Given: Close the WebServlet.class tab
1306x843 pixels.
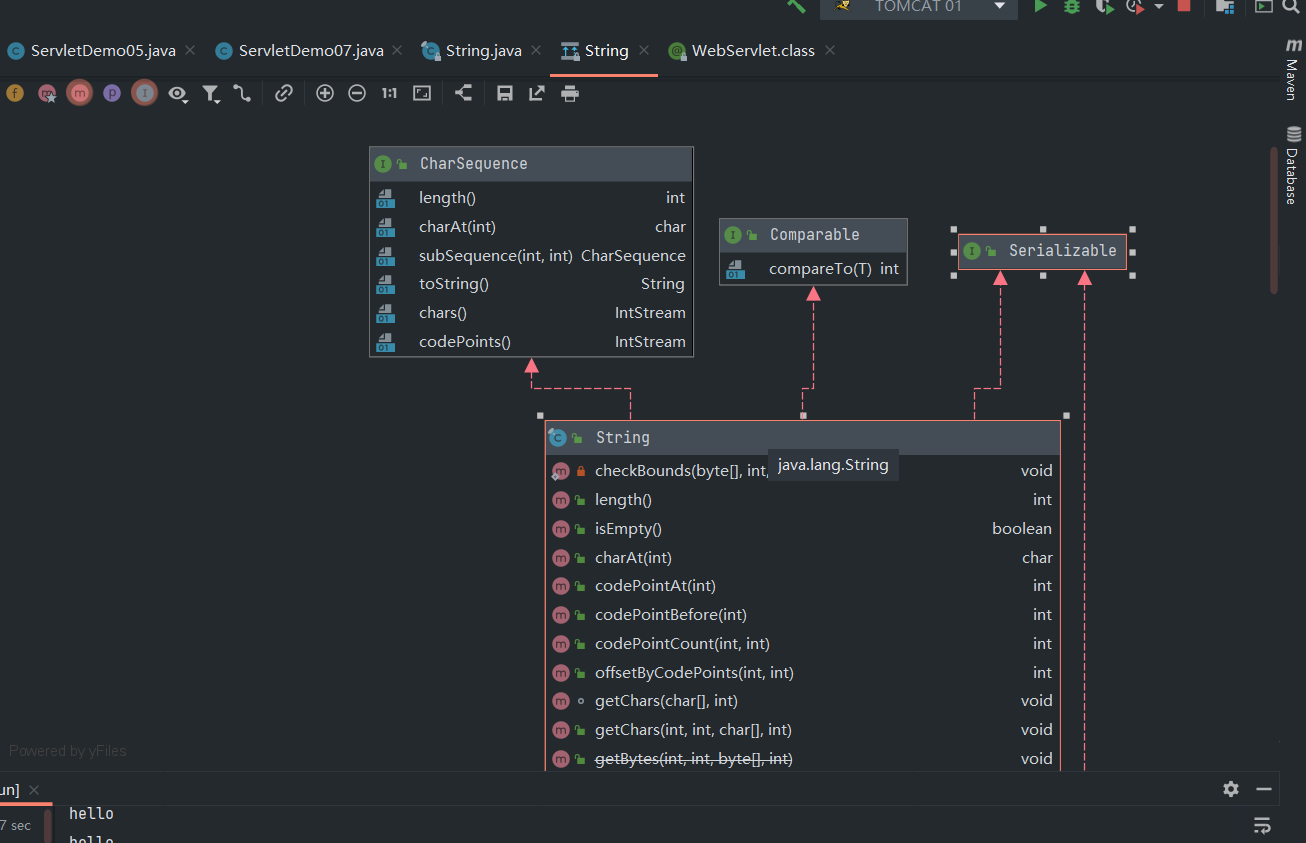Looking at the screenshot, I should tap(830, 50).
